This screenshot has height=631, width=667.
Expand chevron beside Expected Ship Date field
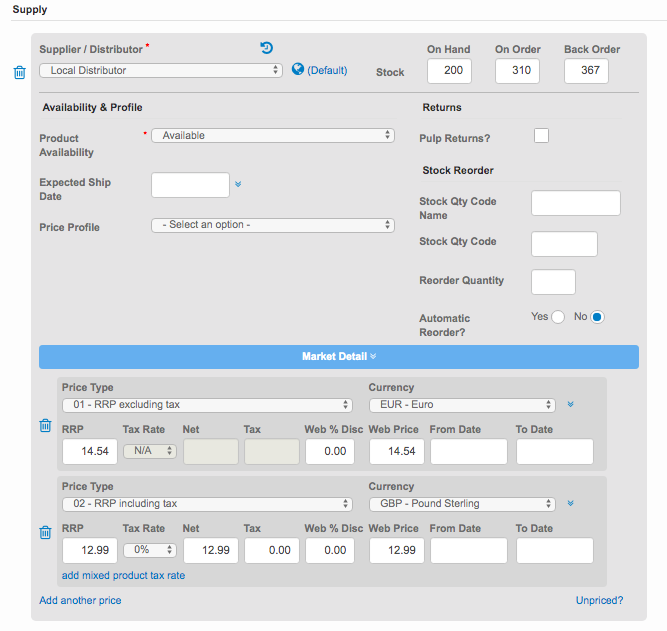point(238,184)
